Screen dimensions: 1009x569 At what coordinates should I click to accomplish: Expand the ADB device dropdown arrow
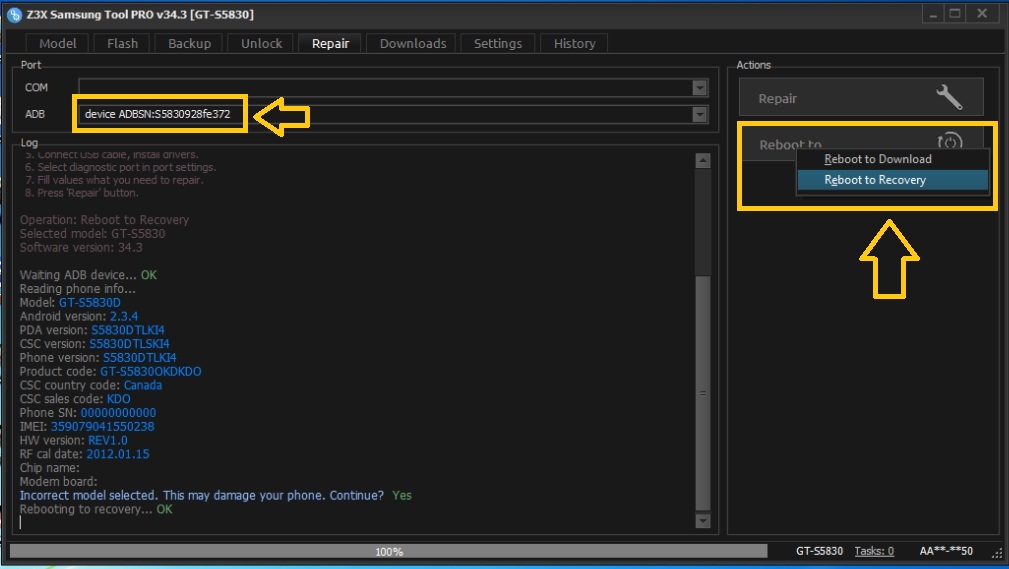coord(699,115)
